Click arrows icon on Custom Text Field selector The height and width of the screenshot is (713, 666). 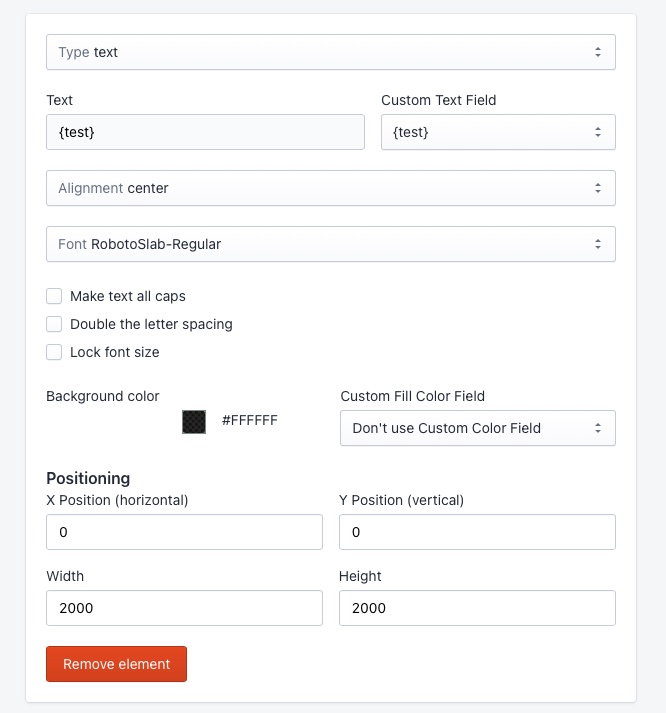click(597, 132)
